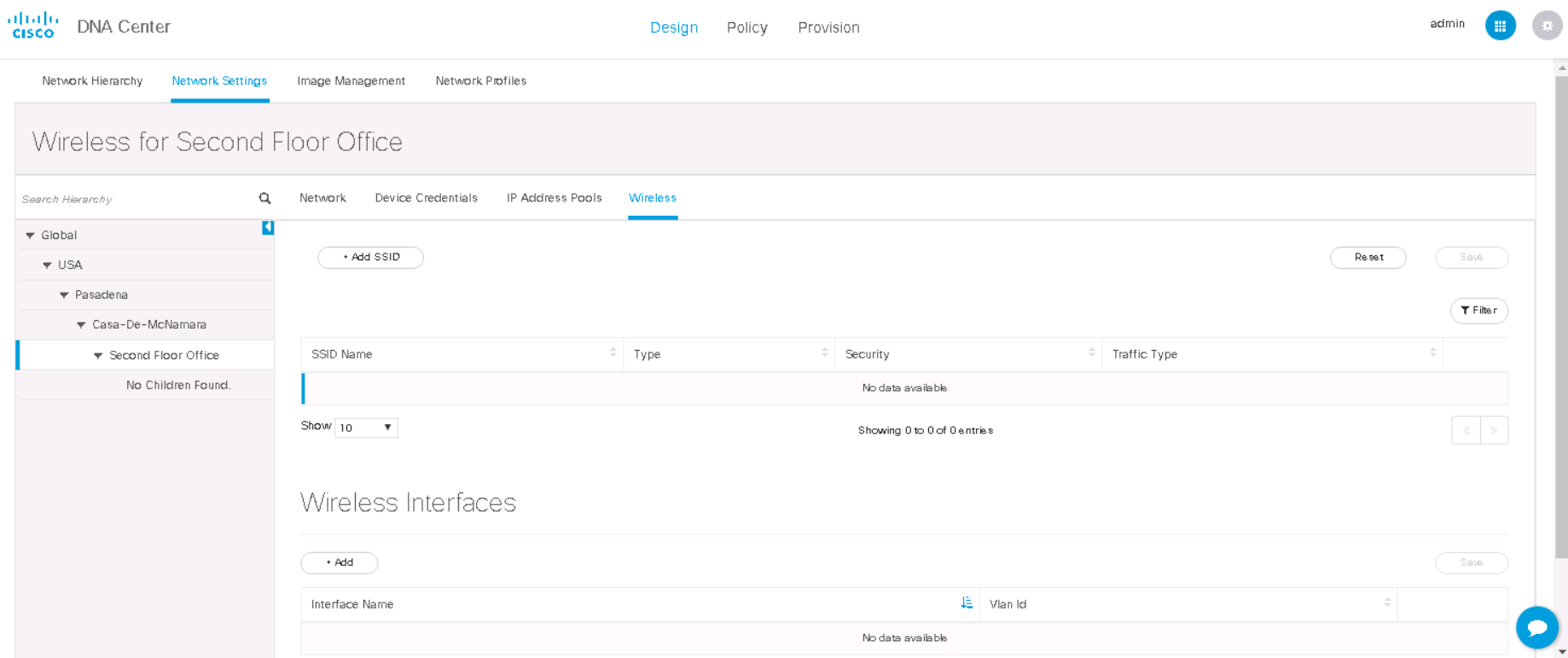
Task: Select the Wireless sub-tab
Action: point(653,198)
